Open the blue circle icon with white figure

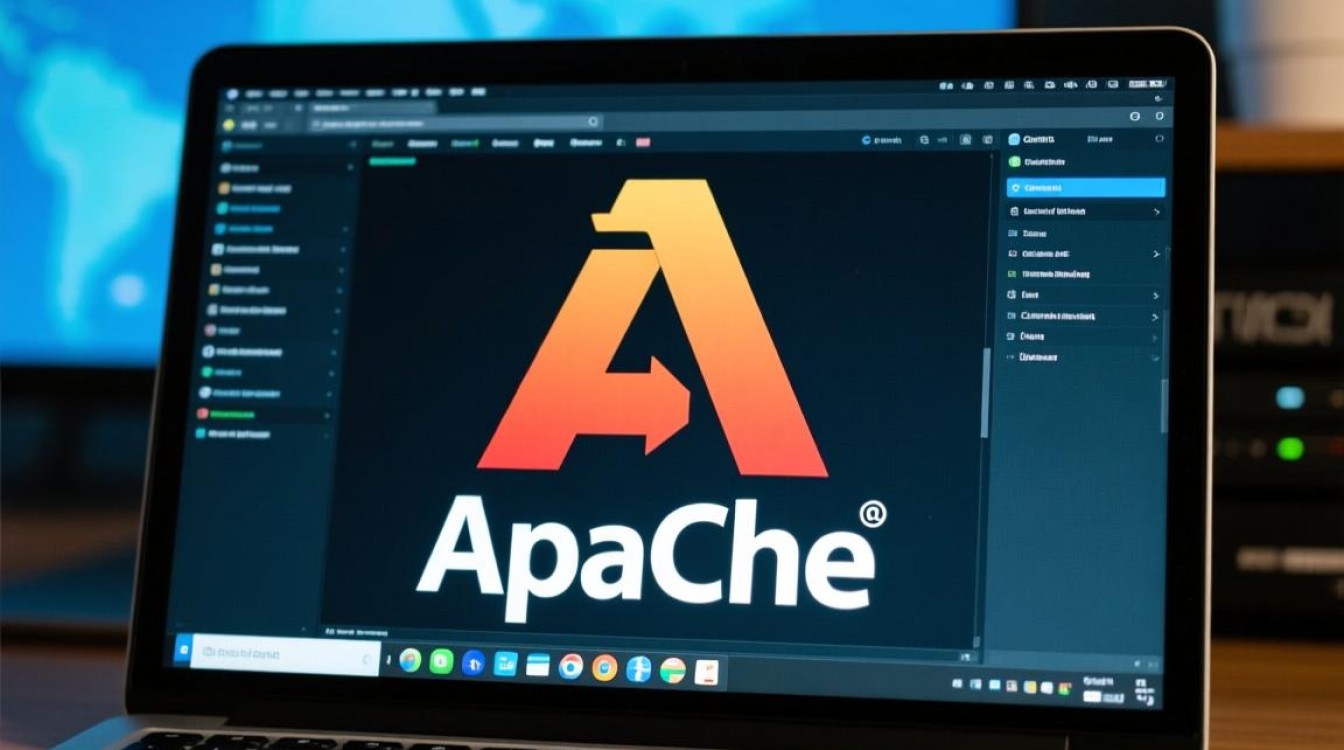639,669
